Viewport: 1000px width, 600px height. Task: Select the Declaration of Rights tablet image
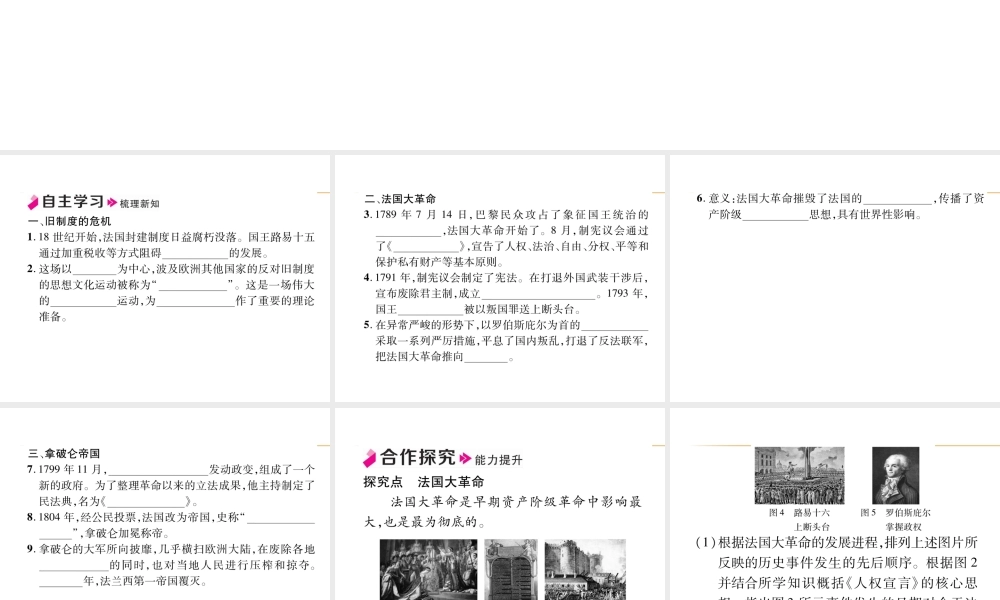510,570
